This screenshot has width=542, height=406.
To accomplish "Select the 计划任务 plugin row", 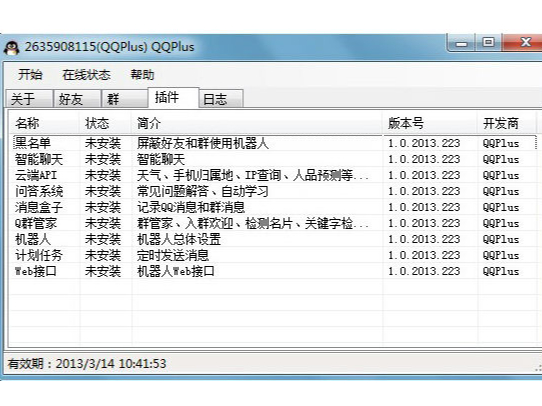I will pos(275,255).
